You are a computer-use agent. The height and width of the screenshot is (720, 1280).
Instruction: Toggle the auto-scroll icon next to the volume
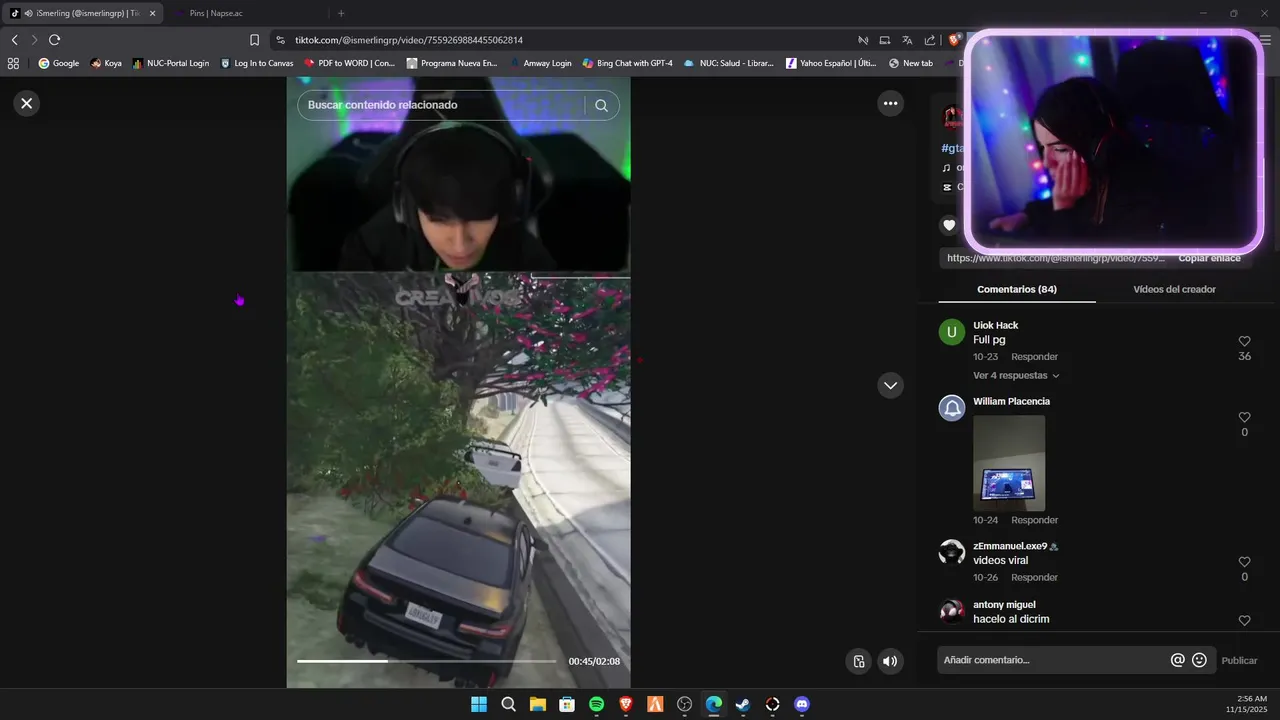click(858, 661)
